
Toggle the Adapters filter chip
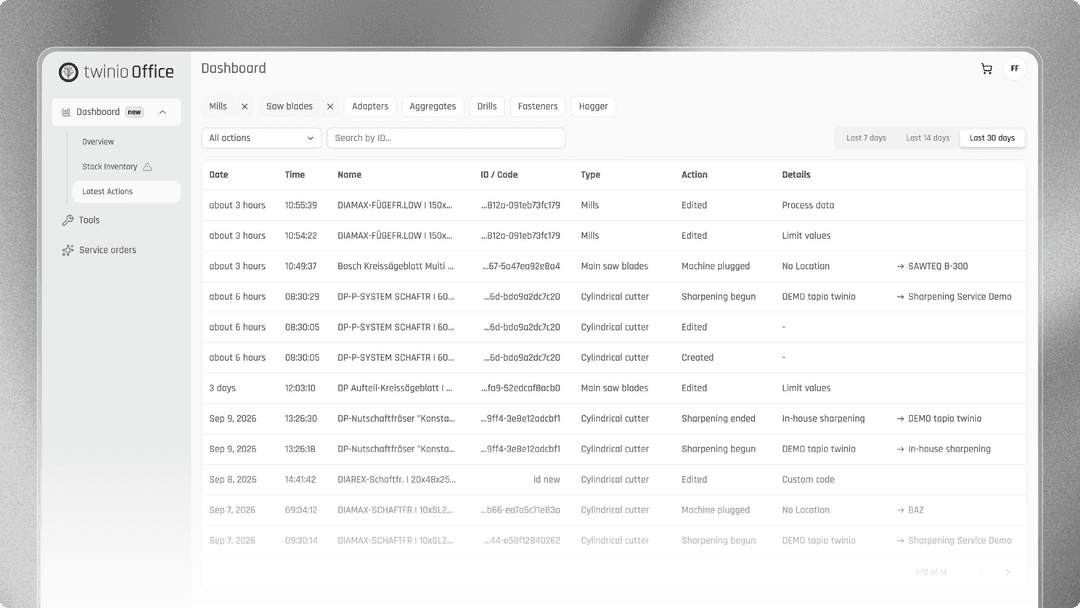click(x=370, y=107)
